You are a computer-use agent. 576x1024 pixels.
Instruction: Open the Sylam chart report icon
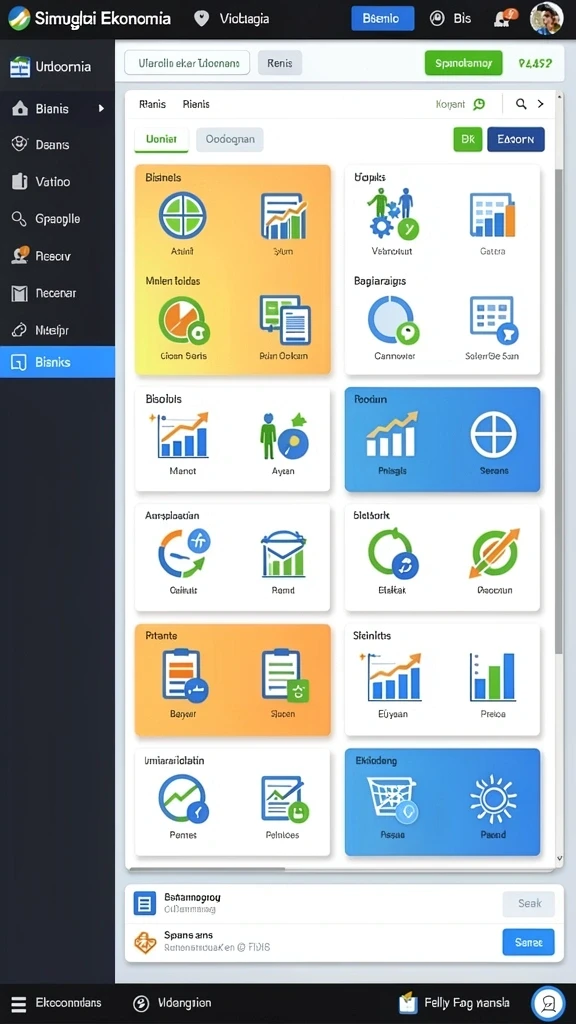[283, 216]
